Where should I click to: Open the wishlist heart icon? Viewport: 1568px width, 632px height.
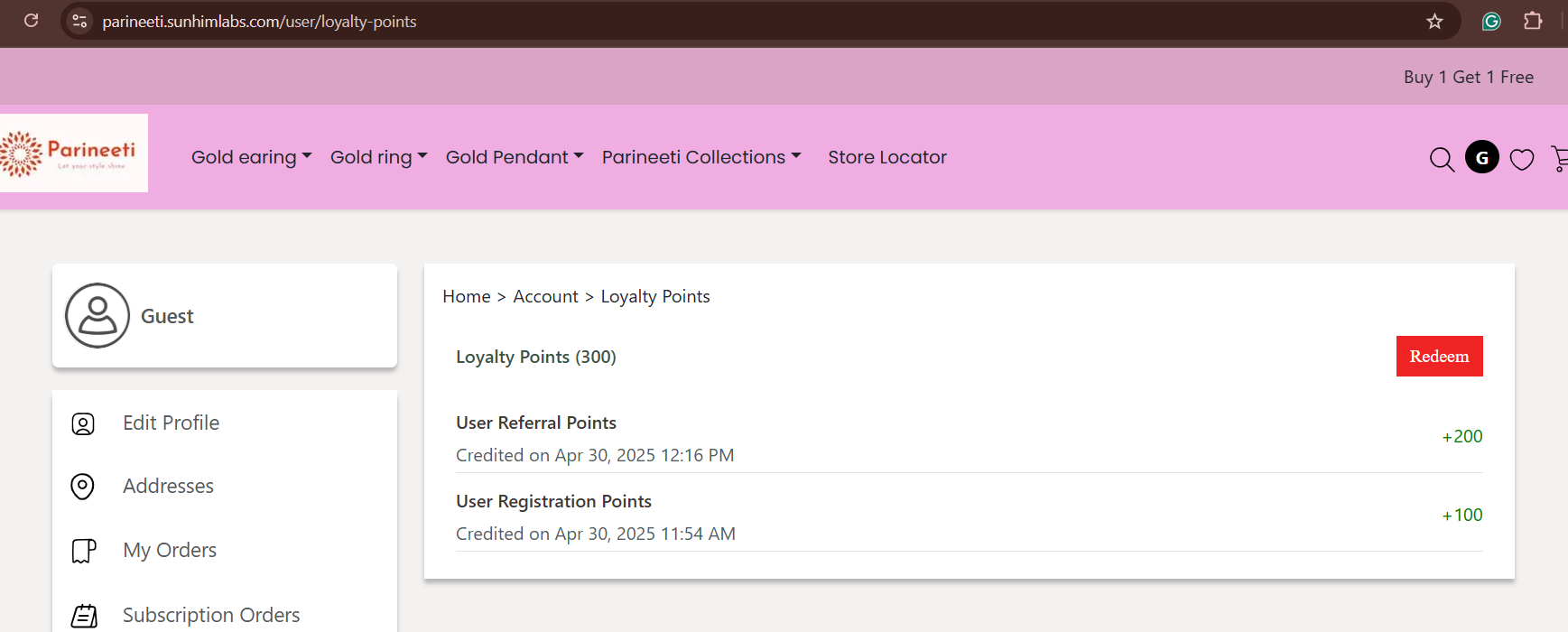click(1522, 159)
